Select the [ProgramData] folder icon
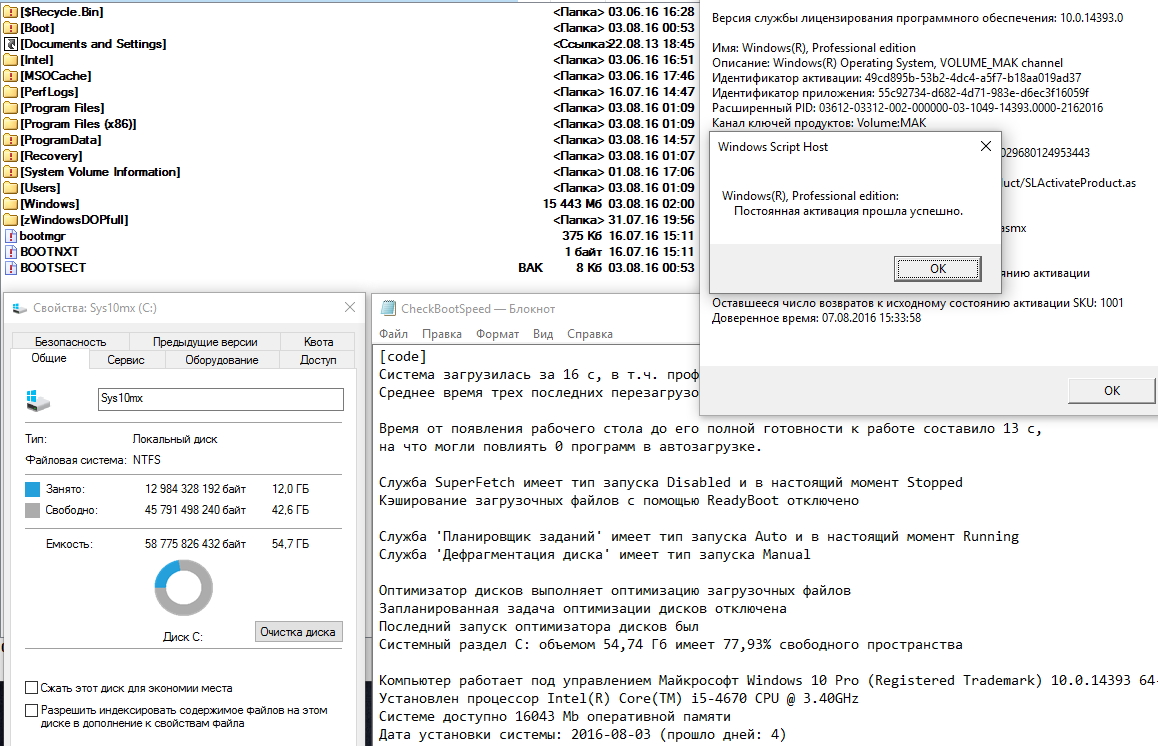1158x746 pixels. click(x=10, y=140)
